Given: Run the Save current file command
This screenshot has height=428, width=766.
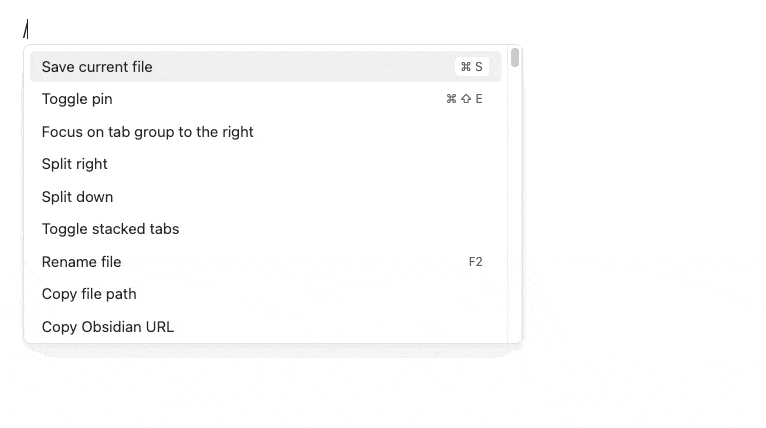Looking at the screenshot, I should pyautogui.click(x=97, y=67).
